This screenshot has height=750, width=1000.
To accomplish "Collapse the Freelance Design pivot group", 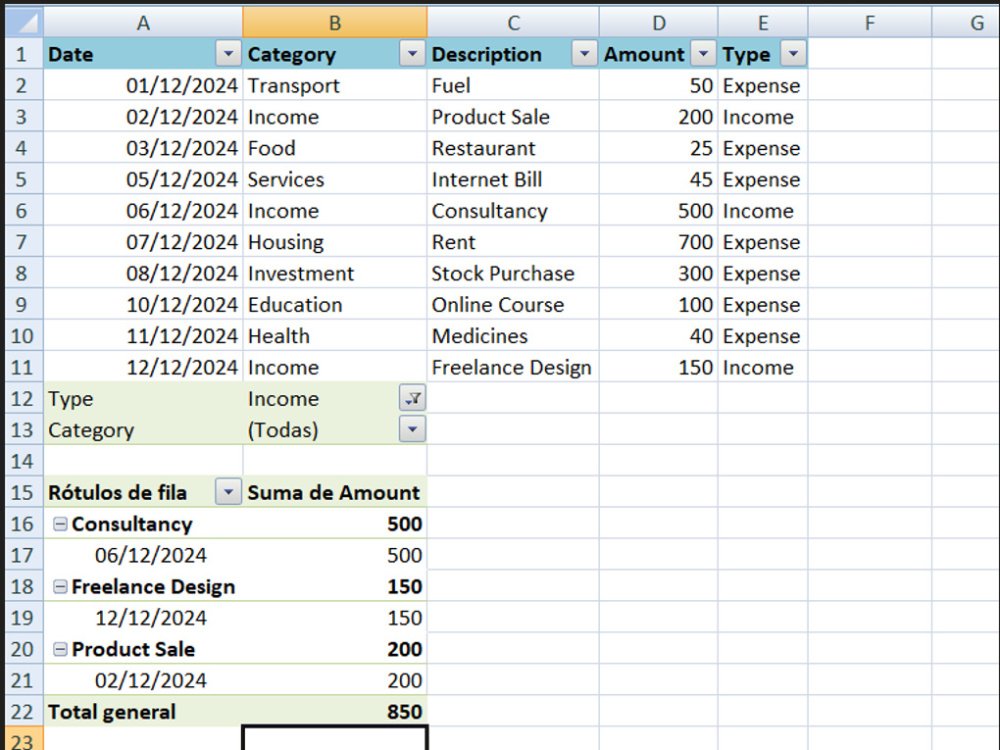I will [60, 587].
